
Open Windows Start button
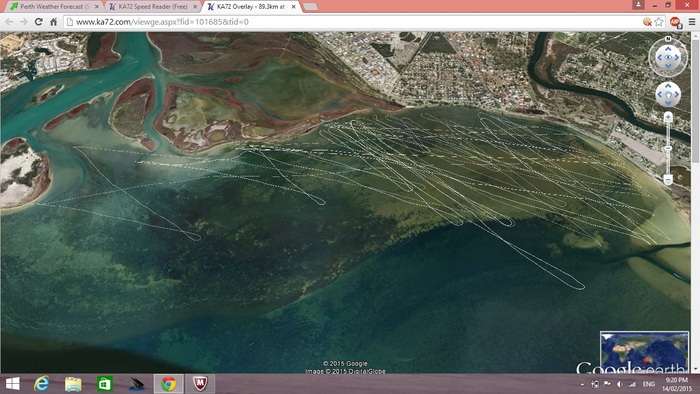click(12, 384)
